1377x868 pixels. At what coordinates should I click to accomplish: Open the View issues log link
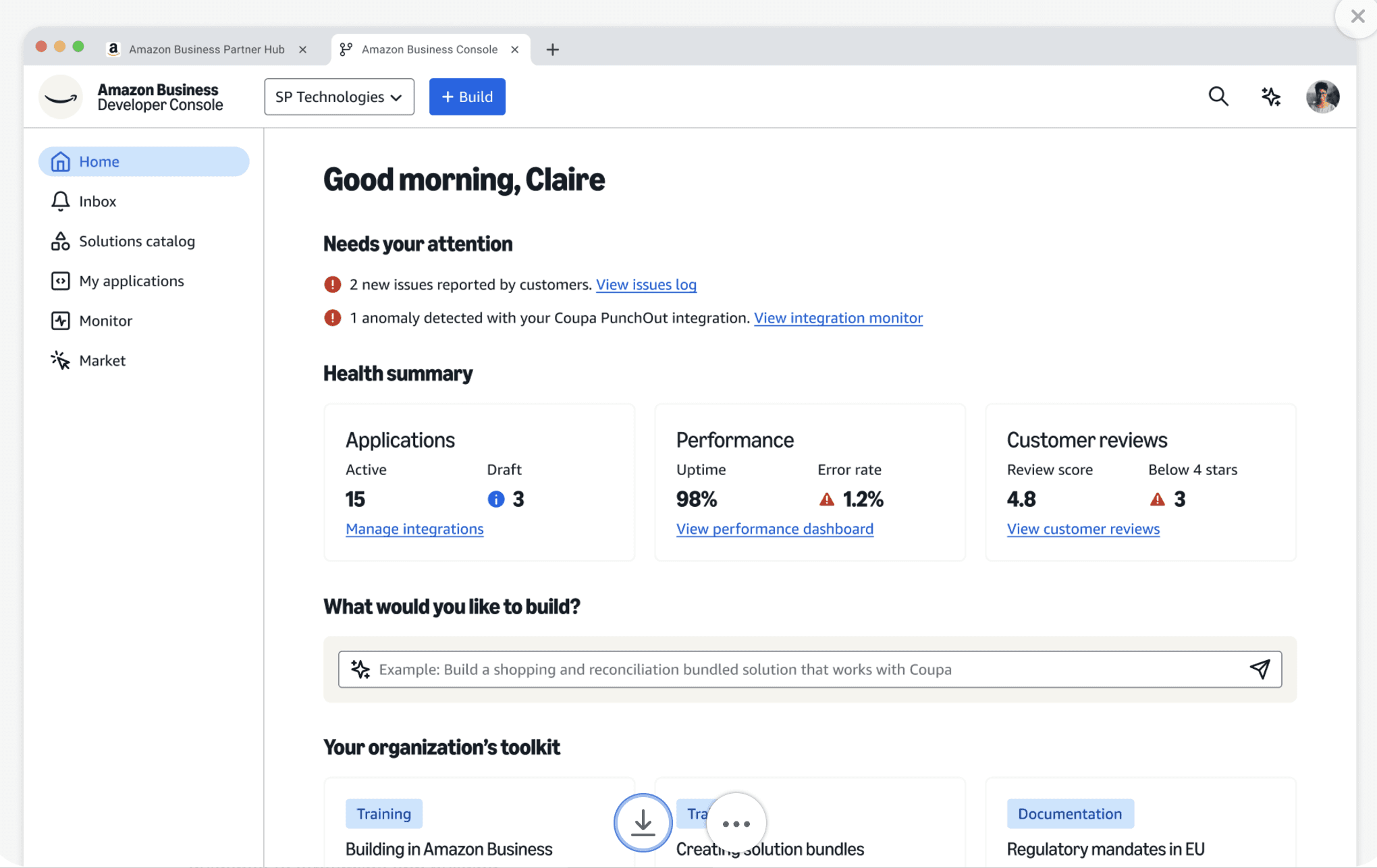pyautogui.click(x=646, y=284)
